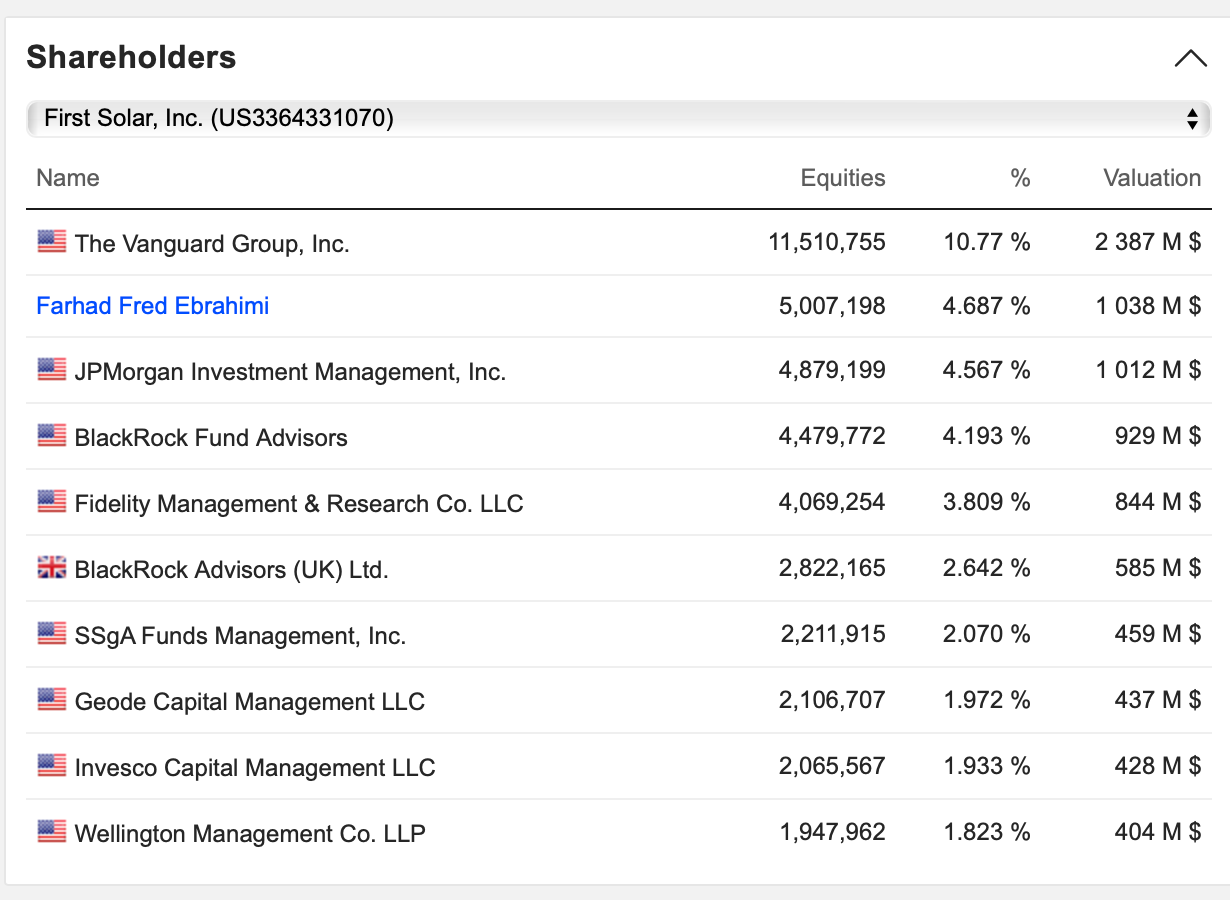Screen dimensions: 1230x900
Task: Open Farhad Fred Ebrahimi profile link
Action: (x=153, y=306)
